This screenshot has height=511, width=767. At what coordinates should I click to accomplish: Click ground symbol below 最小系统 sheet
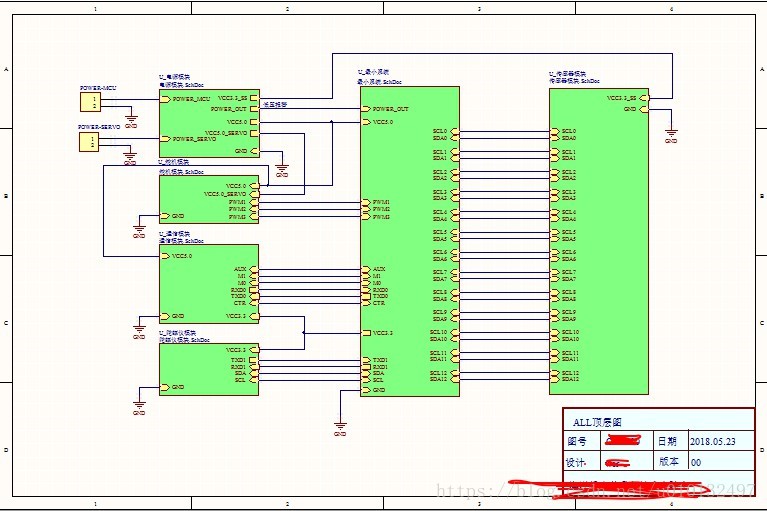click(x=340, y=429)
